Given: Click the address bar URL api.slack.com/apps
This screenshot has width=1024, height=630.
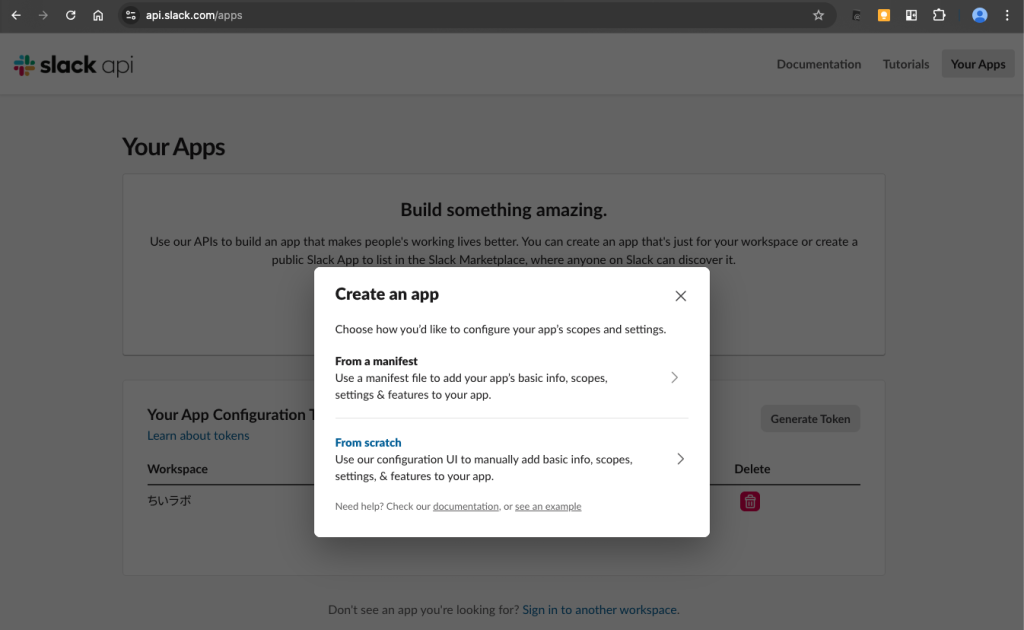Looking at the screenshot, I should point(194,15).
